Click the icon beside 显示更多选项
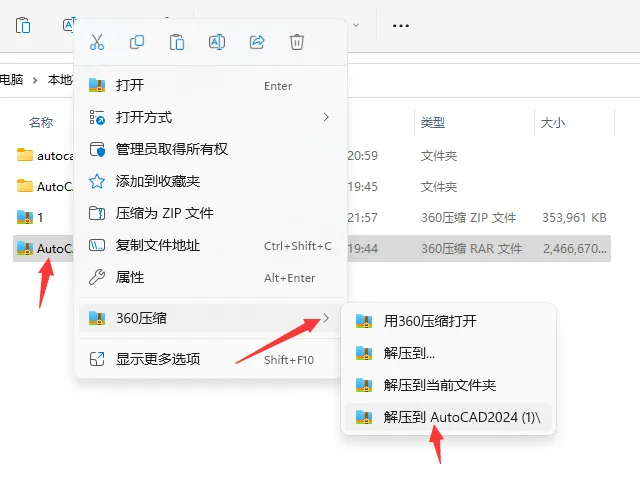 97,359
